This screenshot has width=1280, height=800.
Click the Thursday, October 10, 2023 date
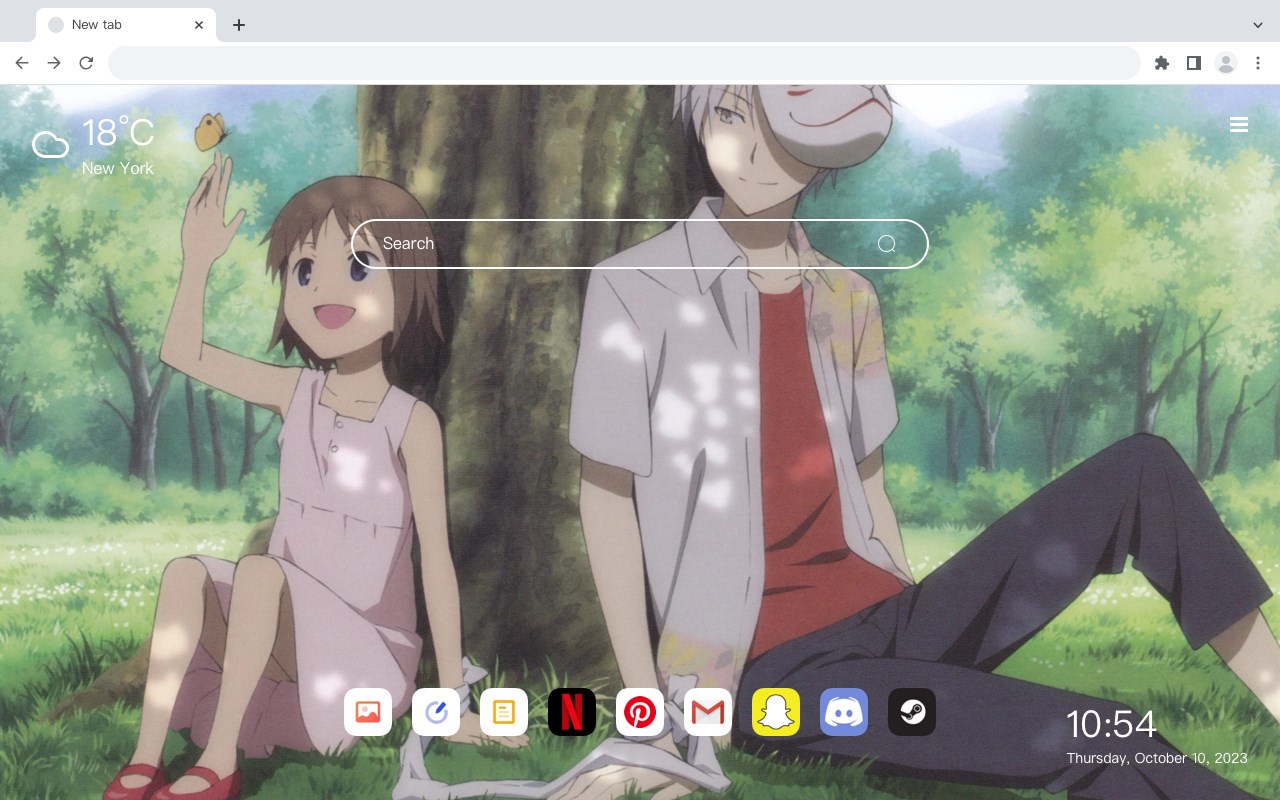point(1157,758)
